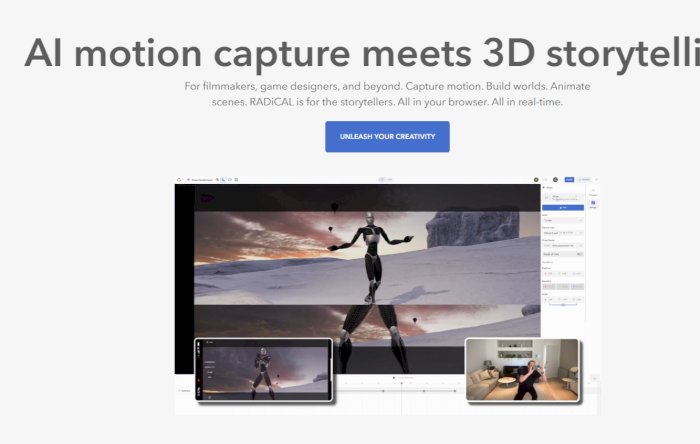Viewport: 700px width, 444px height.
Task: Click the wide blue button in mockup side panel
Action: tap(563, 207)
